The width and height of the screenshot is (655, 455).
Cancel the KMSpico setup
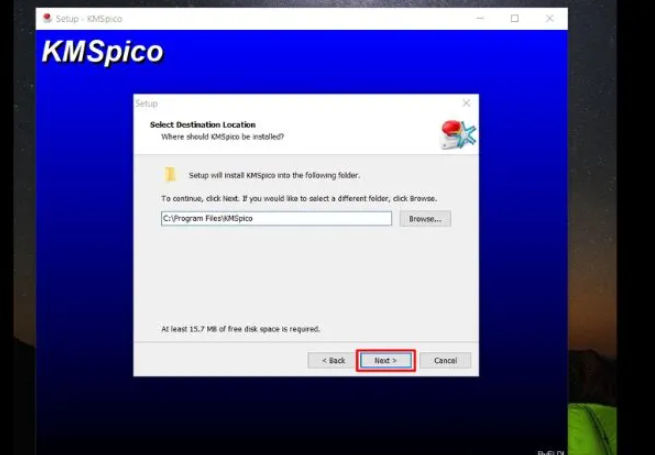pyautogui.click(x=445, y=360)
